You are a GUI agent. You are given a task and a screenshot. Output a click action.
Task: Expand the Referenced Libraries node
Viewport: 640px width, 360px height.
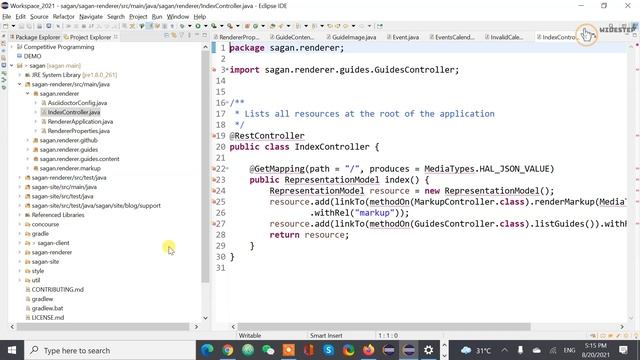pyautogui.click(x=20, y=215)
